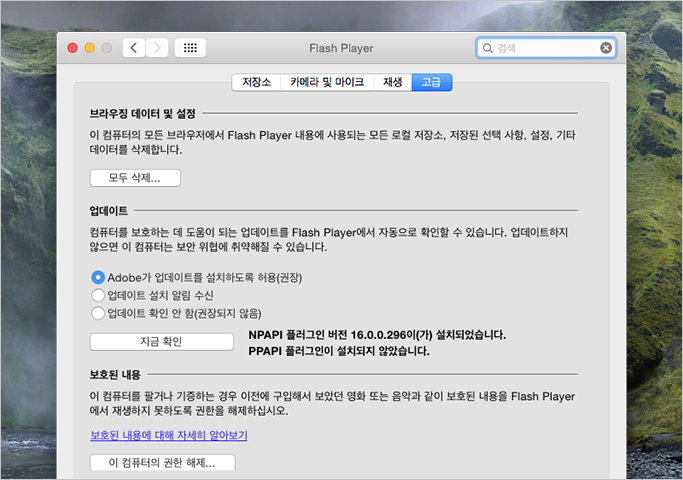Click 이 컴퓨터의 권한 해제... button
The image size is (683, 480).
(x=162, y=463)
